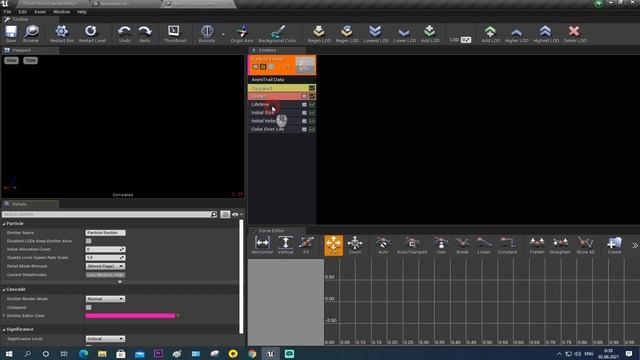Click the Time button in viewport
Viewport: 640px width, 360px height.
point(31,60)
